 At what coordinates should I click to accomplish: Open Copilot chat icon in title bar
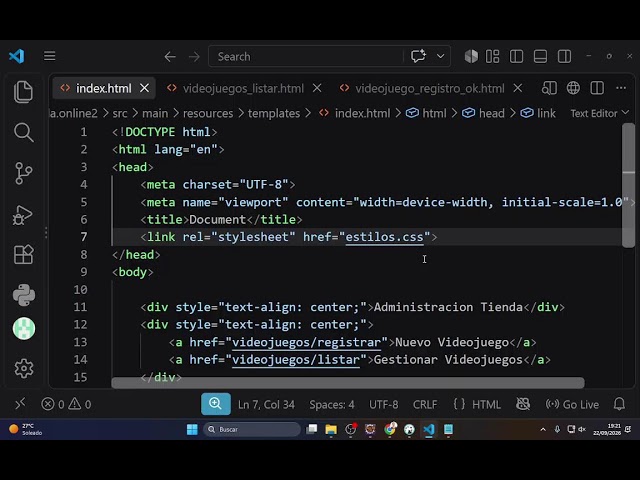click(x=418, y=56)
